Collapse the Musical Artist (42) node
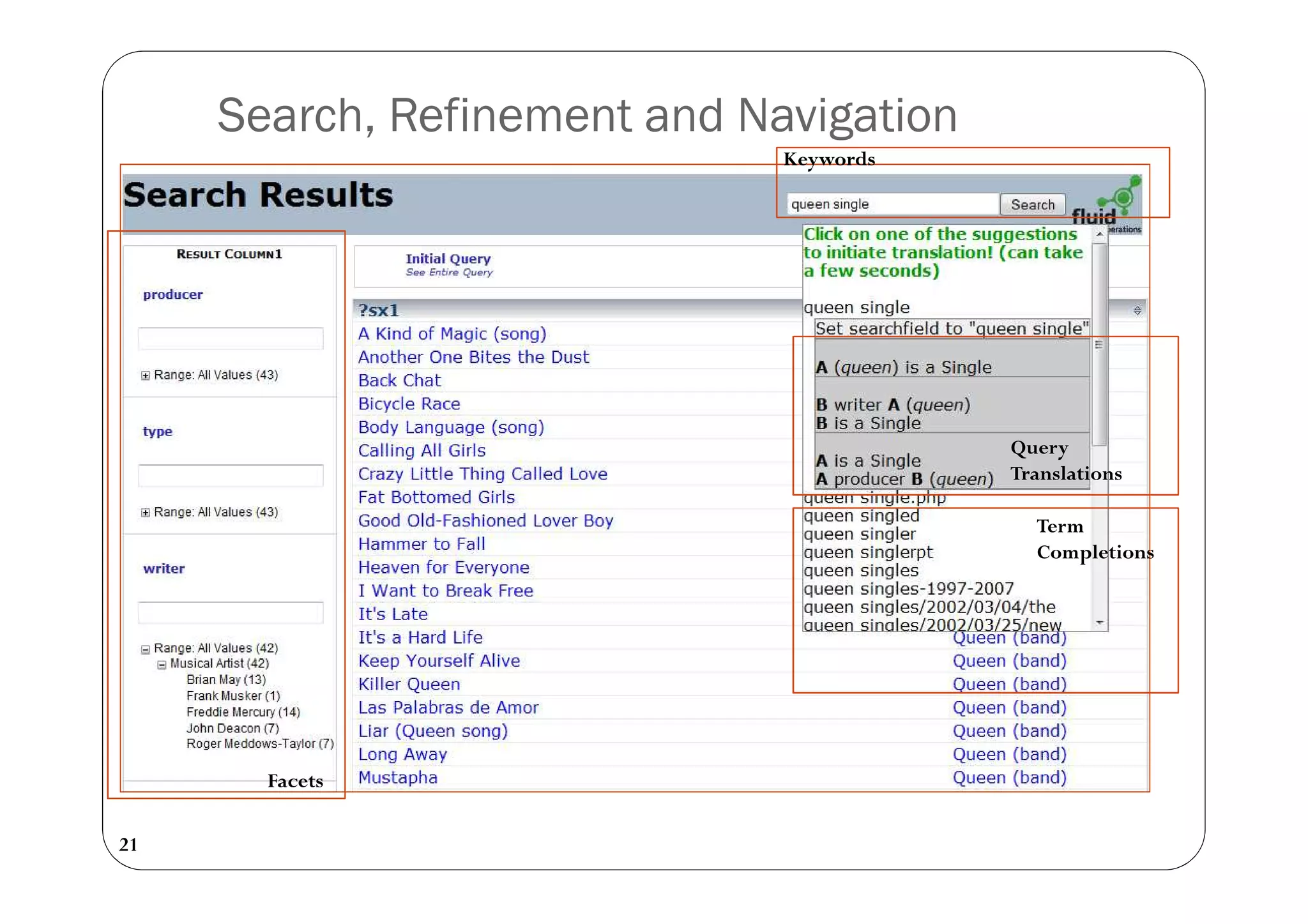The width and height of the screenshot is (1308, 924). (x=162, y=665)
